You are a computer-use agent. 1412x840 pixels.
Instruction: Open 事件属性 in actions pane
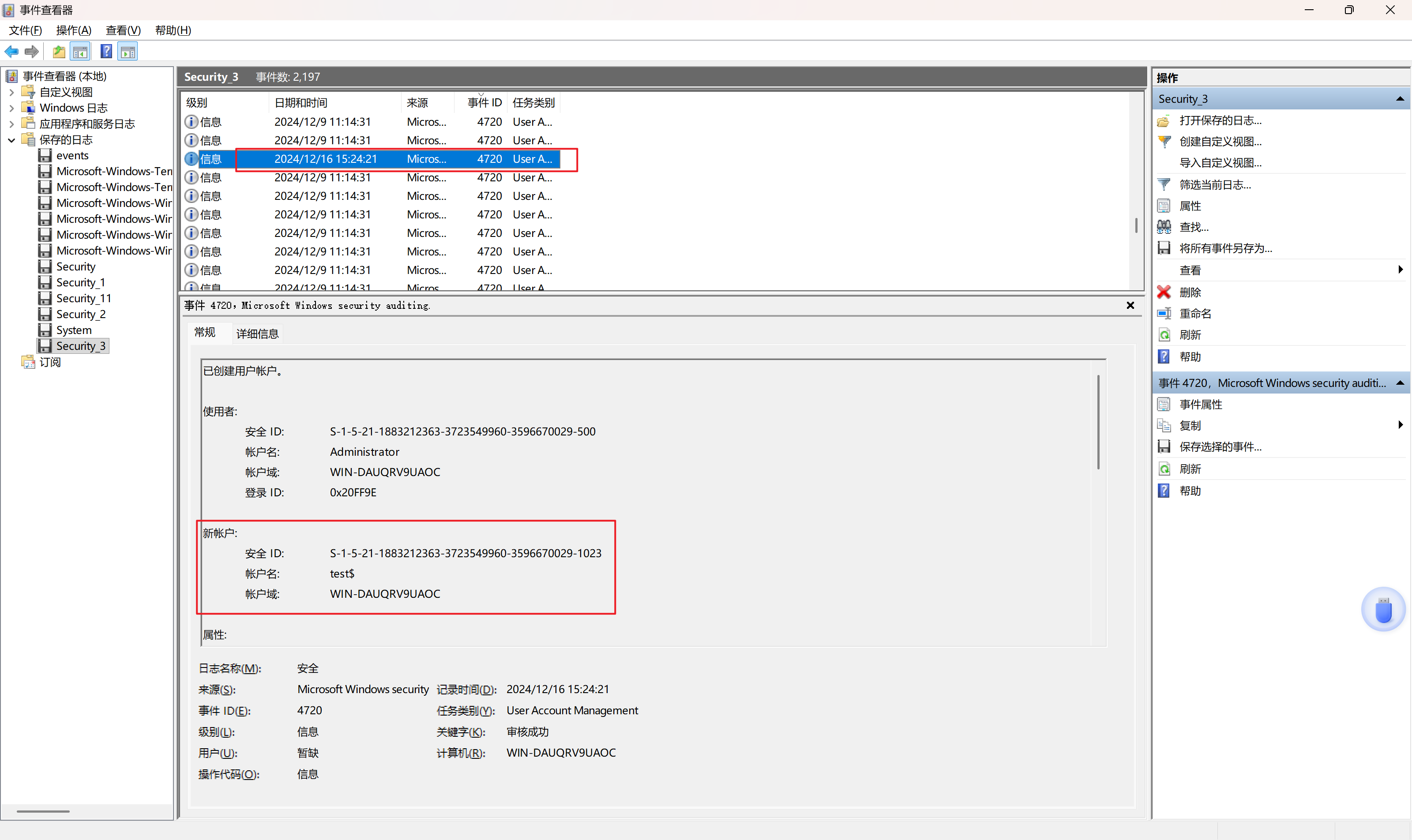pos(1200,404)
